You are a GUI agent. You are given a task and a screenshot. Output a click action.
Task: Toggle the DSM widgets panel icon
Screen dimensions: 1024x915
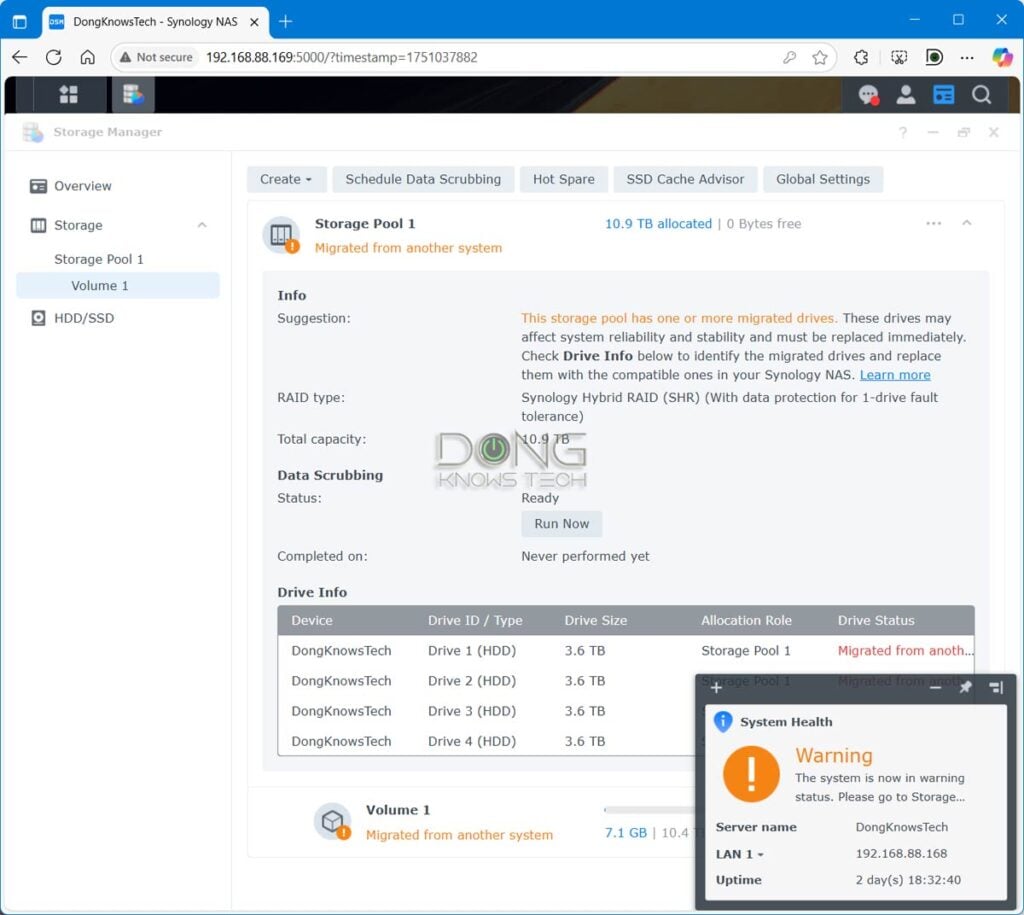(944, 95)
